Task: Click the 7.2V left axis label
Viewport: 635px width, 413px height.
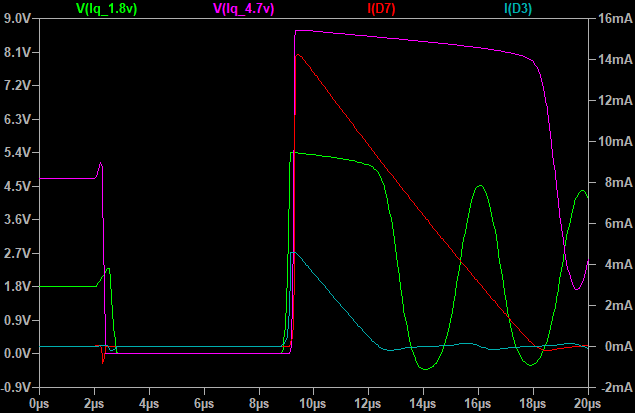Action: click(x=17, y=86)
